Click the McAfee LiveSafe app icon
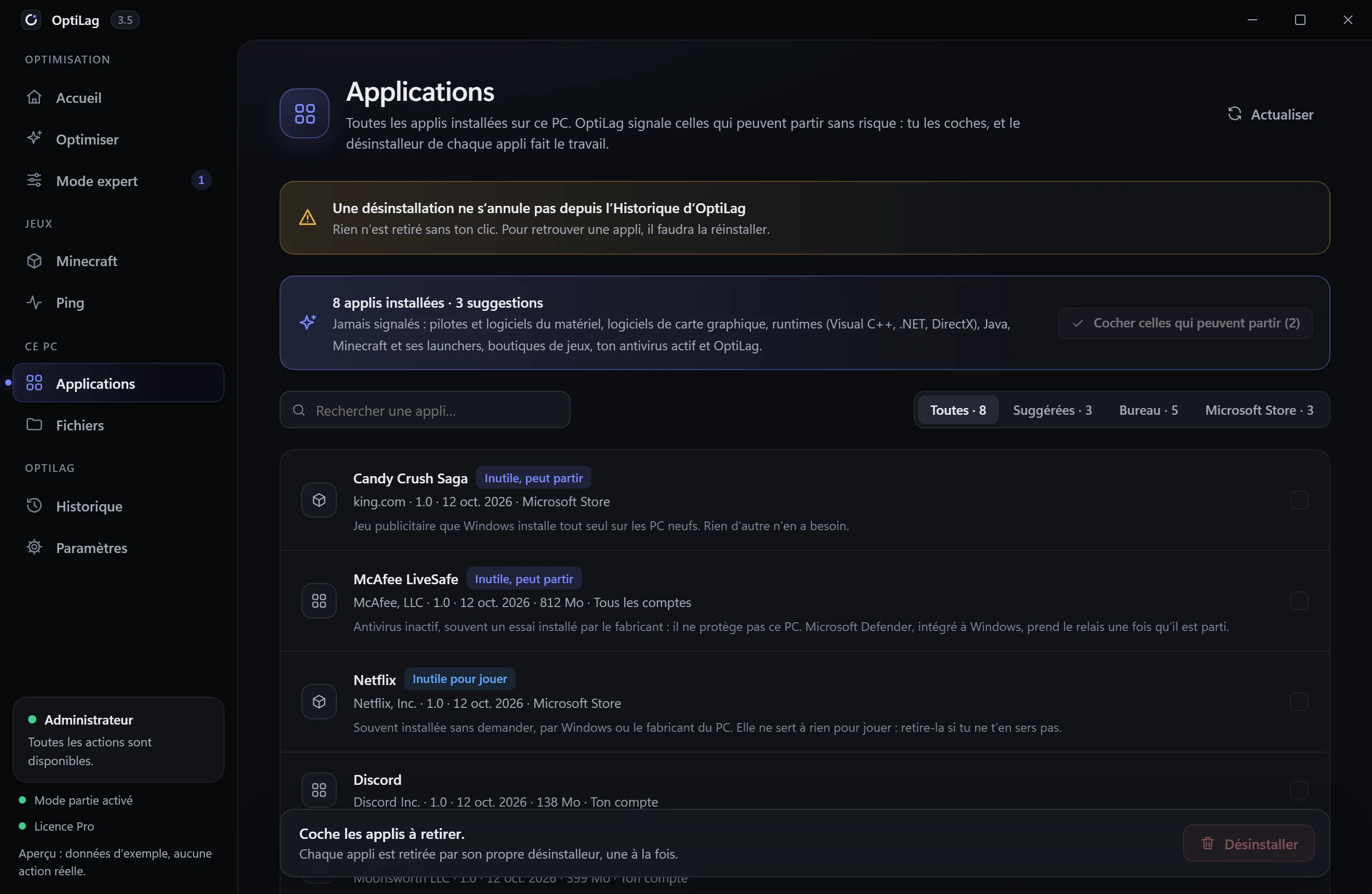Image resolution: width=1372 pixels, height=894 pixels. pyautogui.click(x=319, y=601)
